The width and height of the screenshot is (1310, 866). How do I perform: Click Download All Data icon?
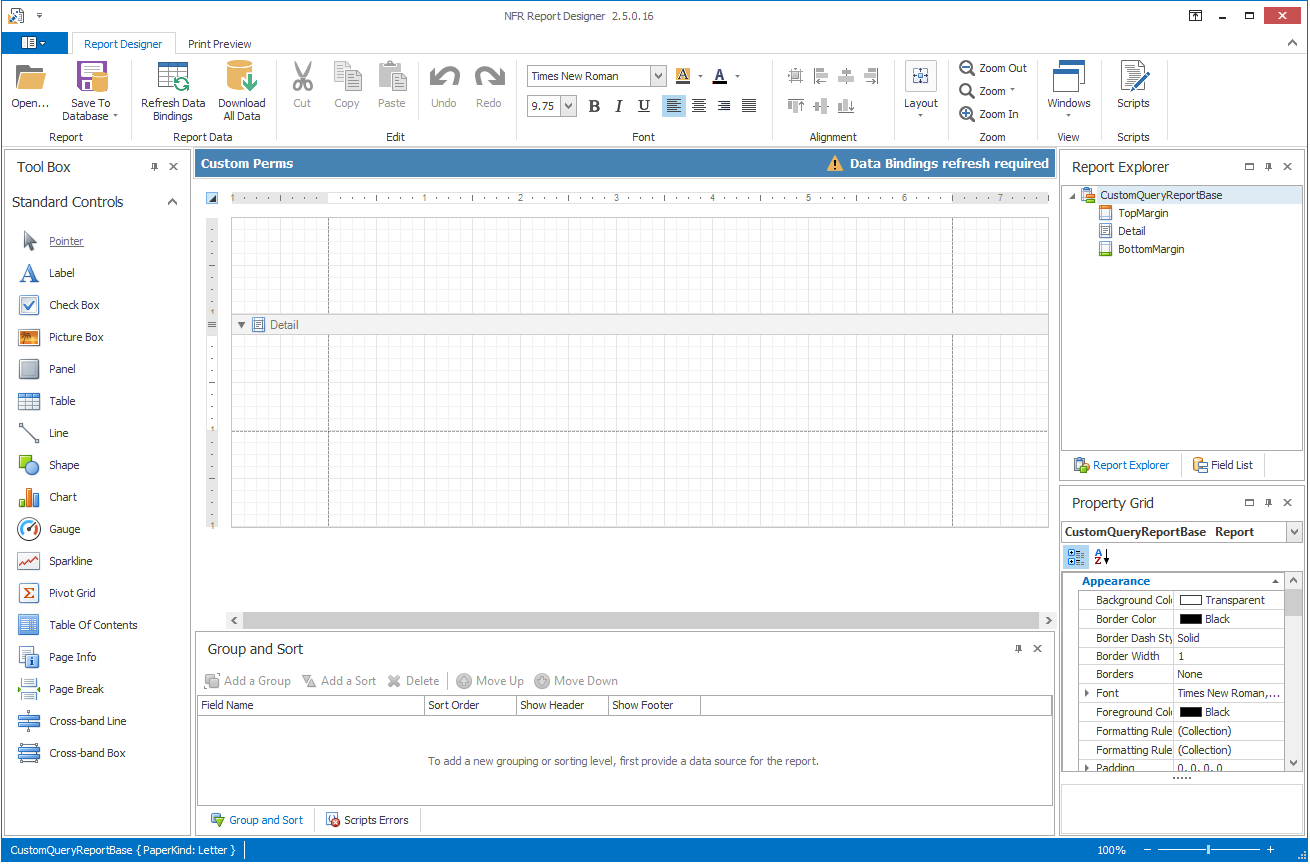241,78
